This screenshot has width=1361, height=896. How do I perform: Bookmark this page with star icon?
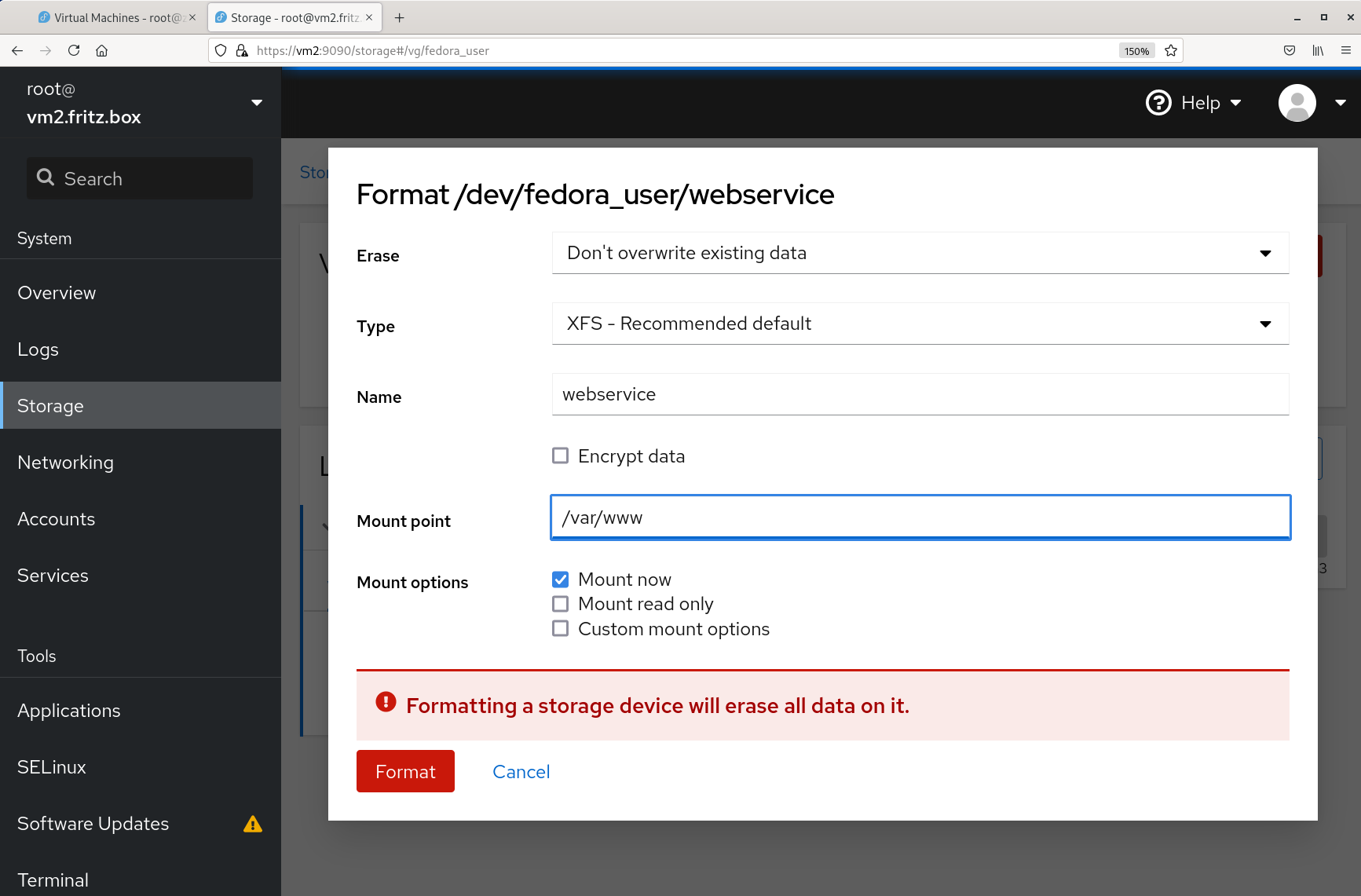coord(1171,51)
